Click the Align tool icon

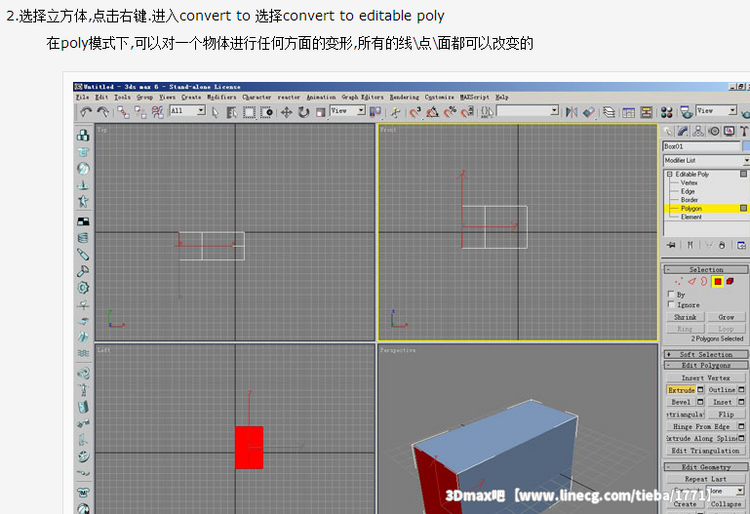pos(589,112)
